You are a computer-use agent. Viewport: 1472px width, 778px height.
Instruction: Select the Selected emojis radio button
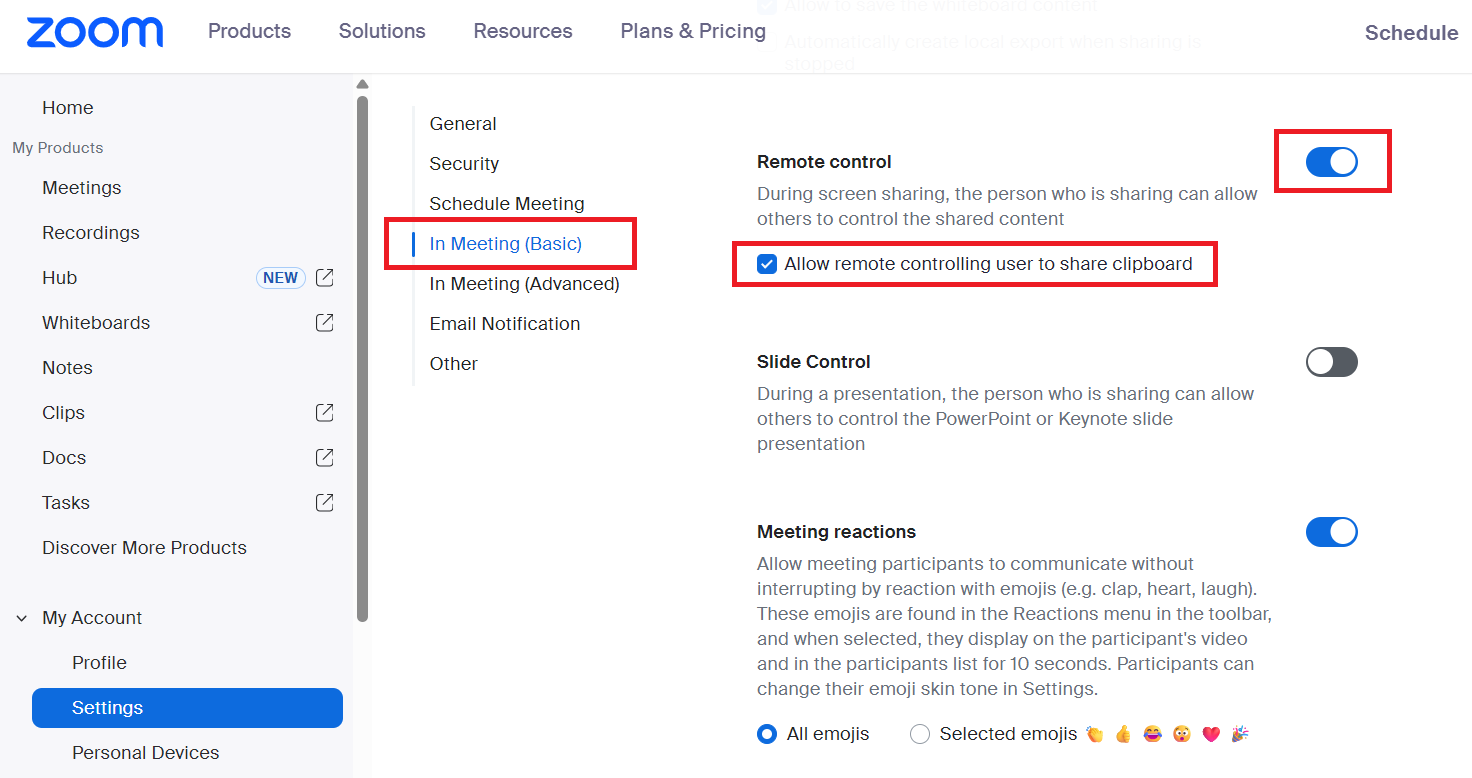[x=919, y=733]
